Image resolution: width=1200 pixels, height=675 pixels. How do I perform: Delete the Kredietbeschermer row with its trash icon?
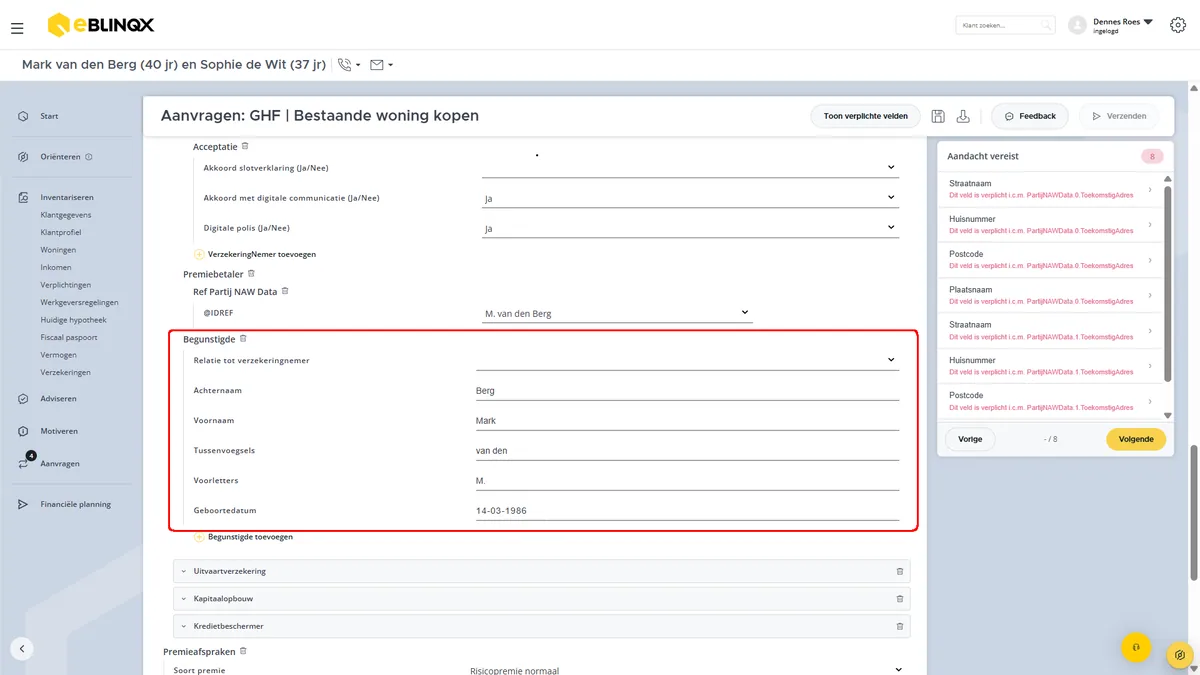(900, 626)
